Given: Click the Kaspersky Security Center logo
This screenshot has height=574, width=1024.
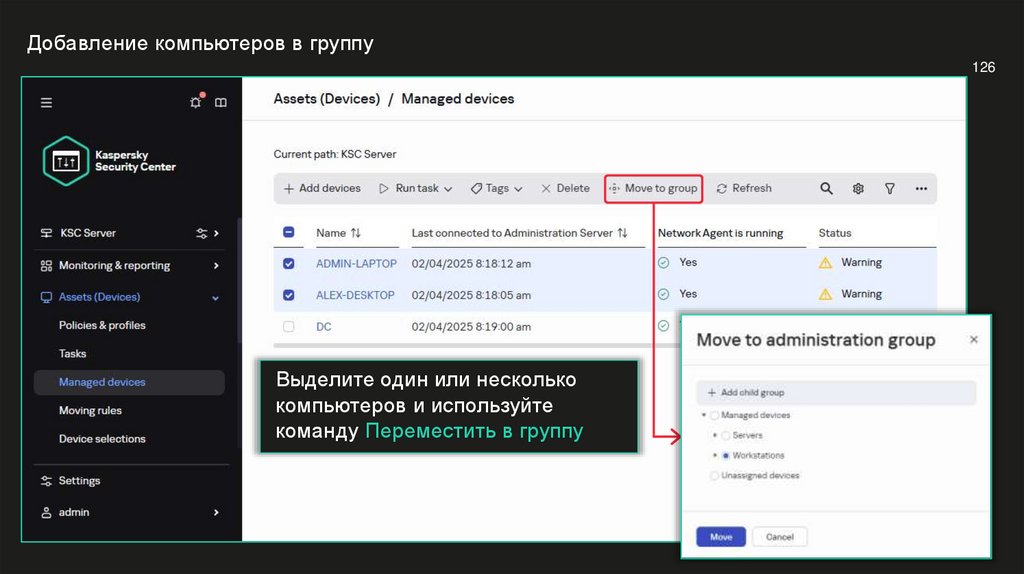Looking at the screenshot, I should 109,161.
